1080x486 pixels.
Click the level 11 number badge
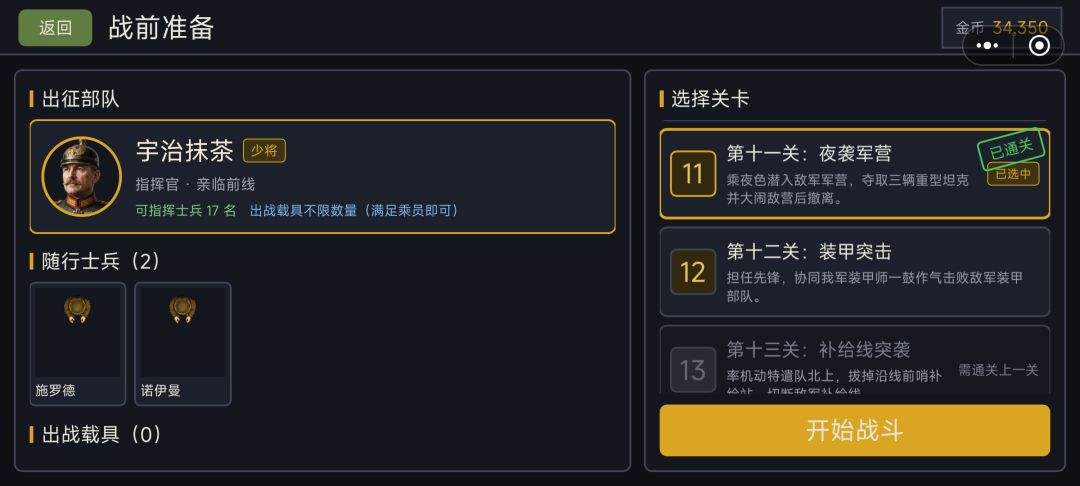coord(693,173)
